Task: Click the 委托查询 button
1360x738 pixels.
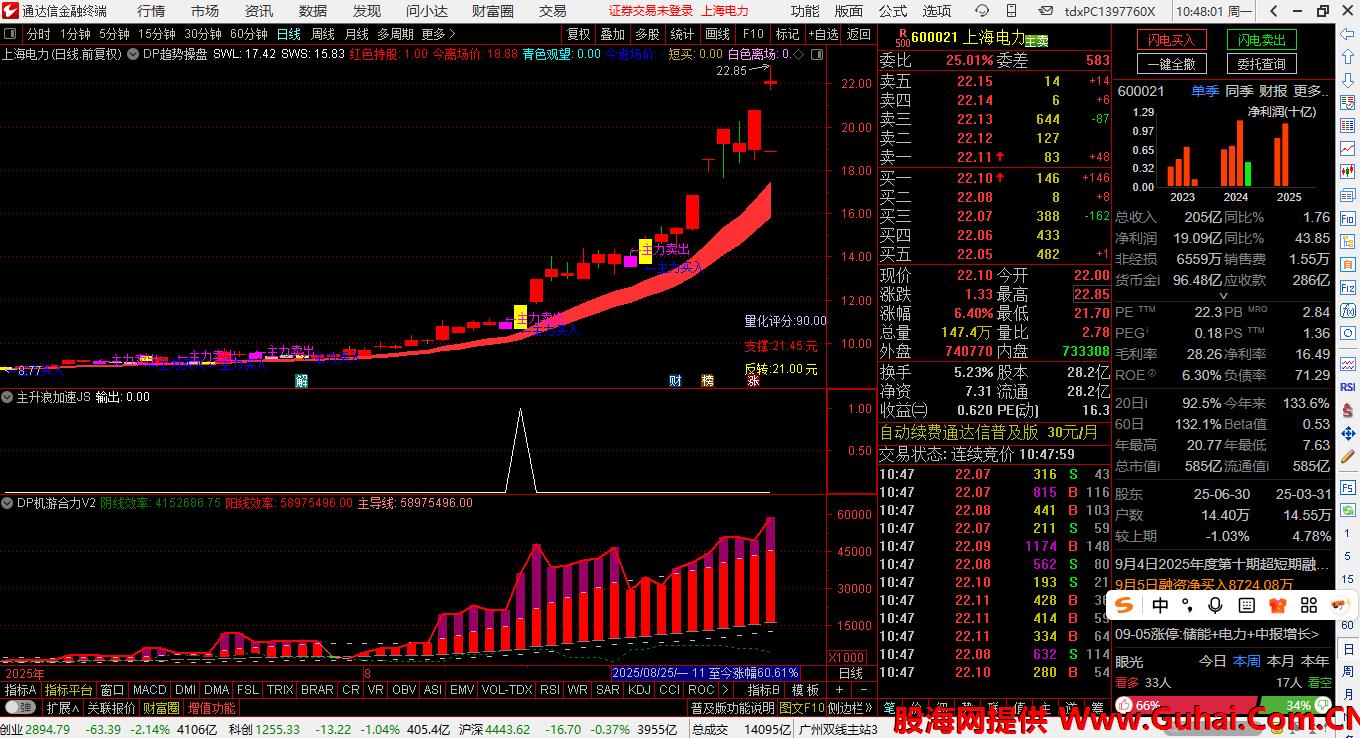Action: (1261, 64)
